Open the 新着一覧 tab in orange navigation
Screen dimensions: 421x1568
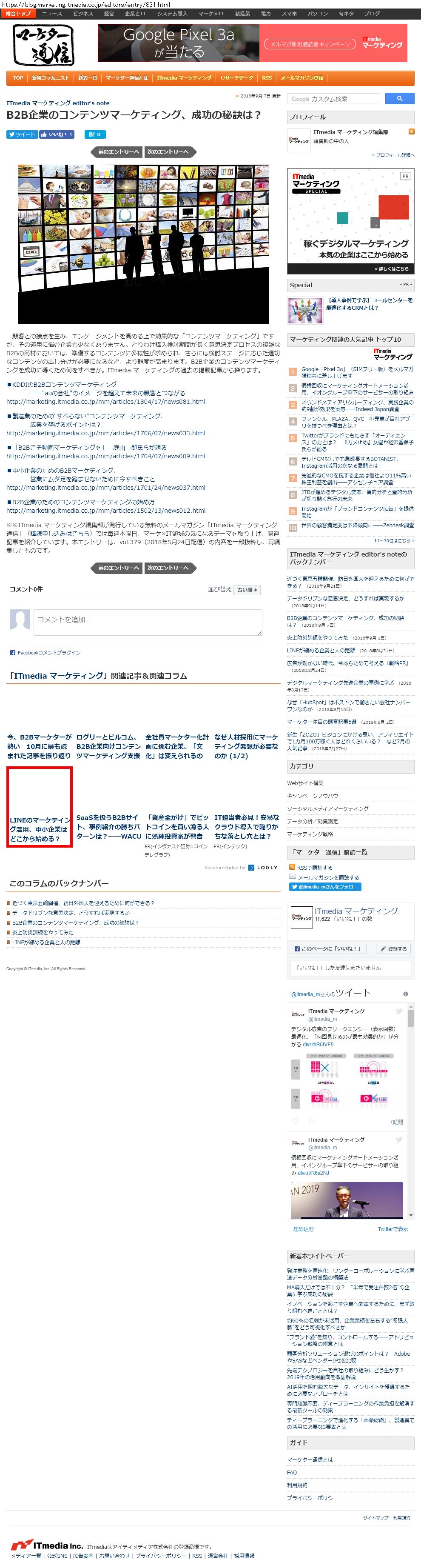click(x=88, y=78)
